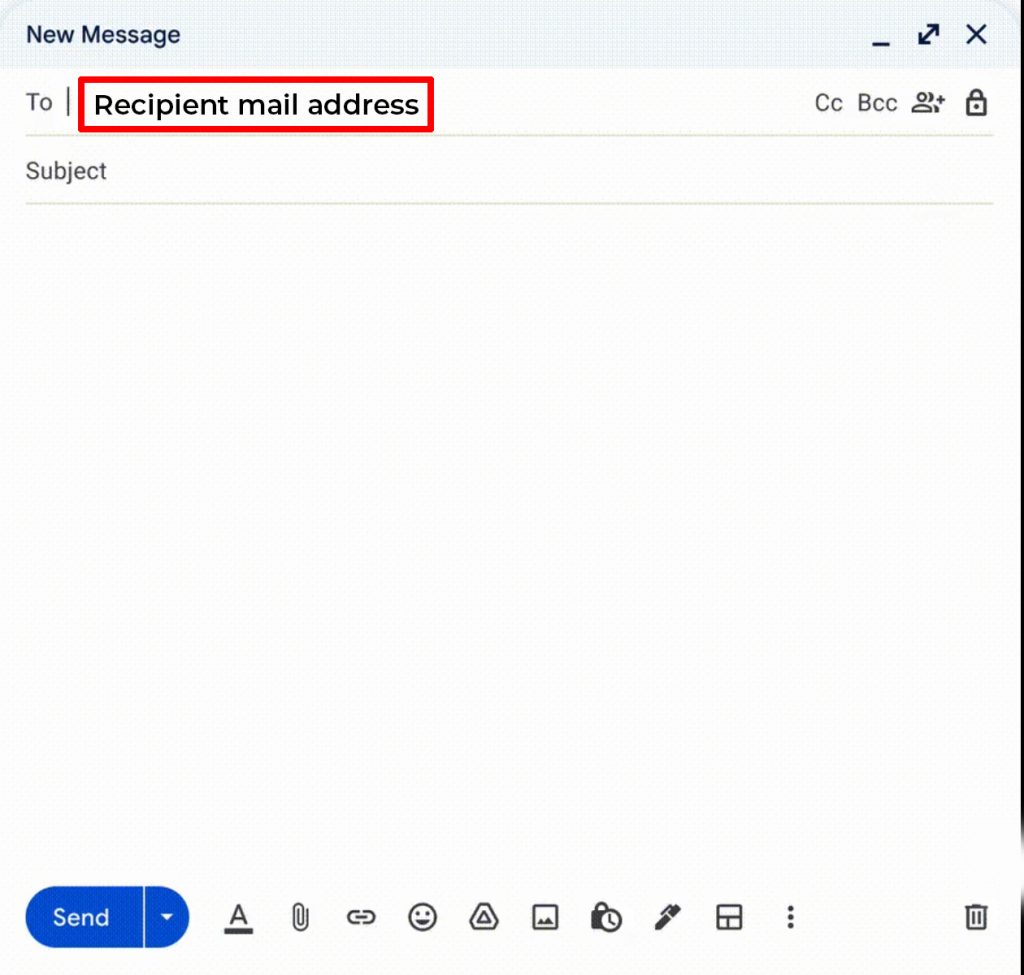The width and height of the screenshot is (1024, 975).
Task: Insert files using Google Drive
Action: pyautogui.click(x=483, y=917)
